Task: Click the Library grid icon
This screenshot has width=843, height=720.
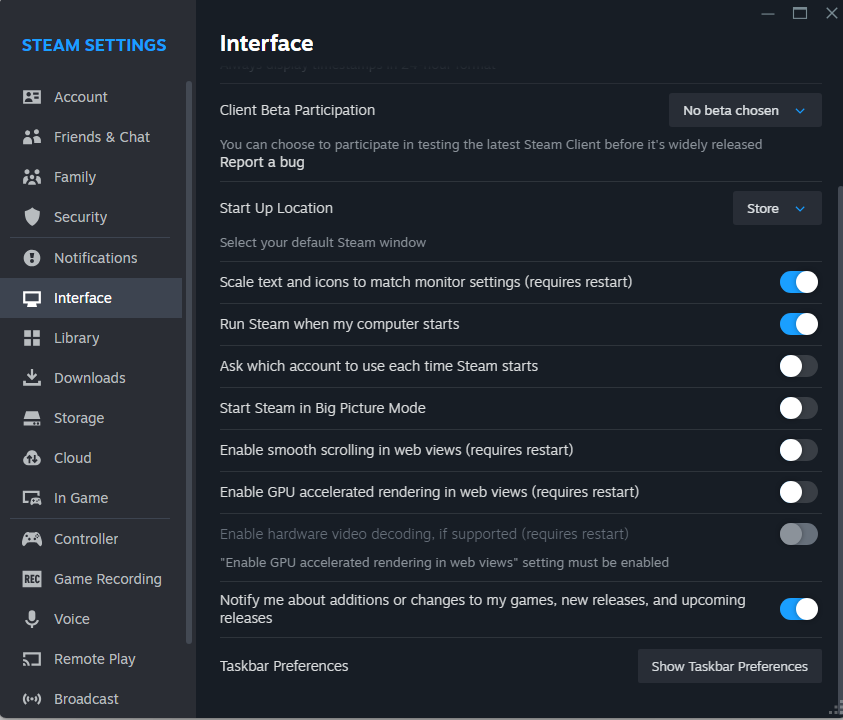Action: pos(32,338)
